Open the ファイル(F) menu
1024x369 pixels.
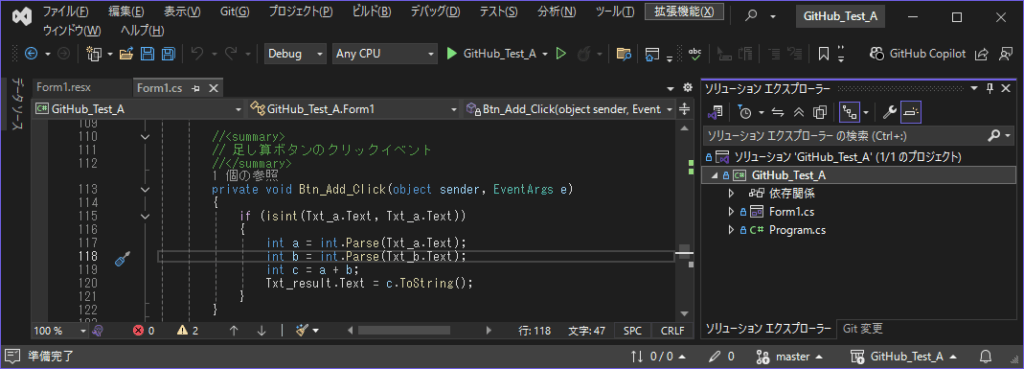(x=66, y=12)
